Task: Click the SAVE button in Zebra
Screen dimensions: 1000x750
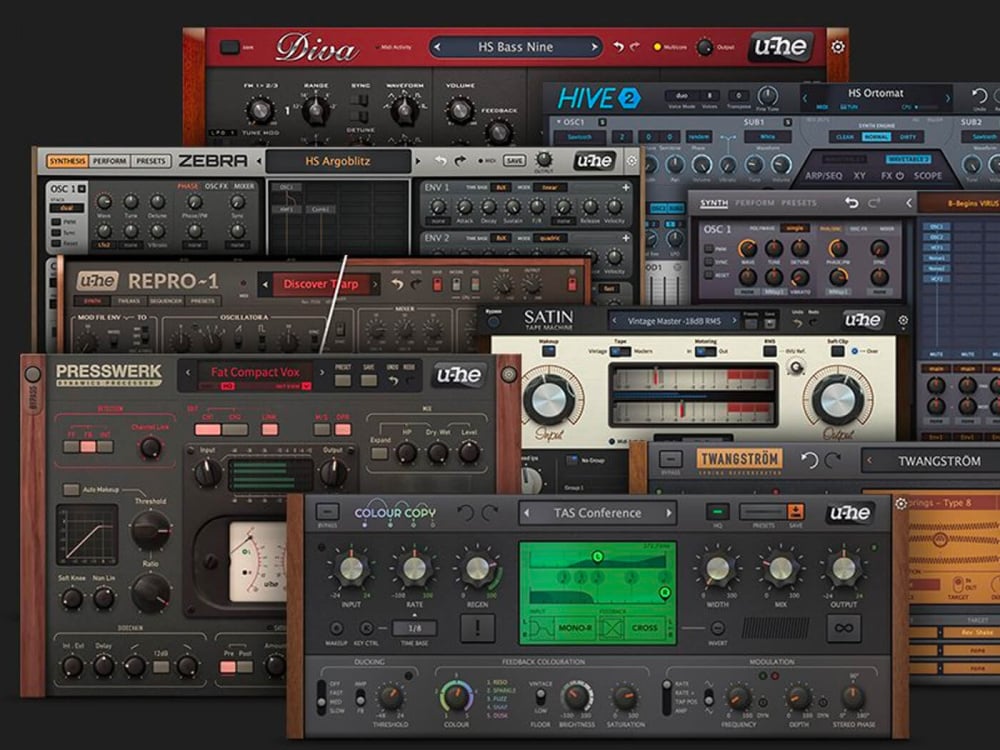Action: 514,161
